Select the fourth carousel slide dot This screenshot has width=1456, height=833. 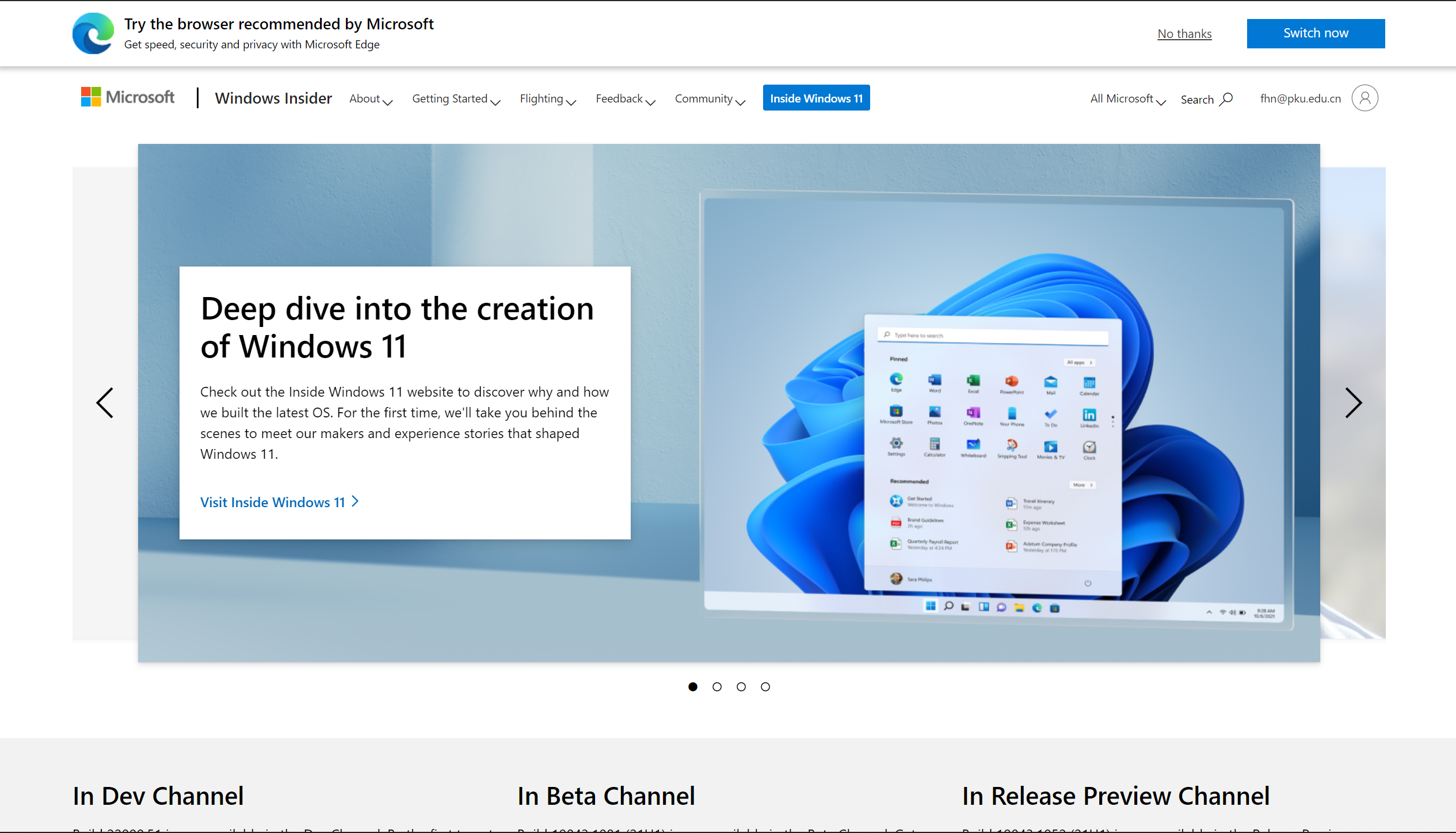click(765, 687)
